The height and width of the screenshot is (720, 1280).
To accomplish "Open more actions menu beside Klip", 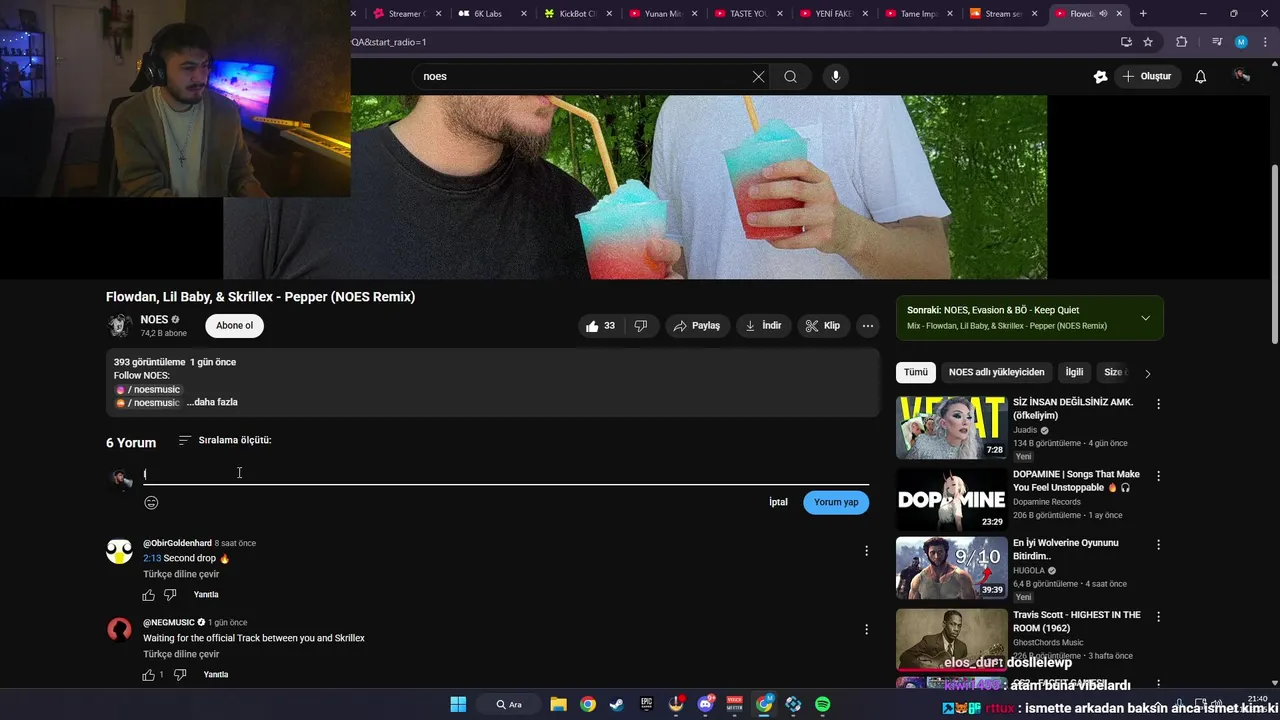I will [868, 326].
